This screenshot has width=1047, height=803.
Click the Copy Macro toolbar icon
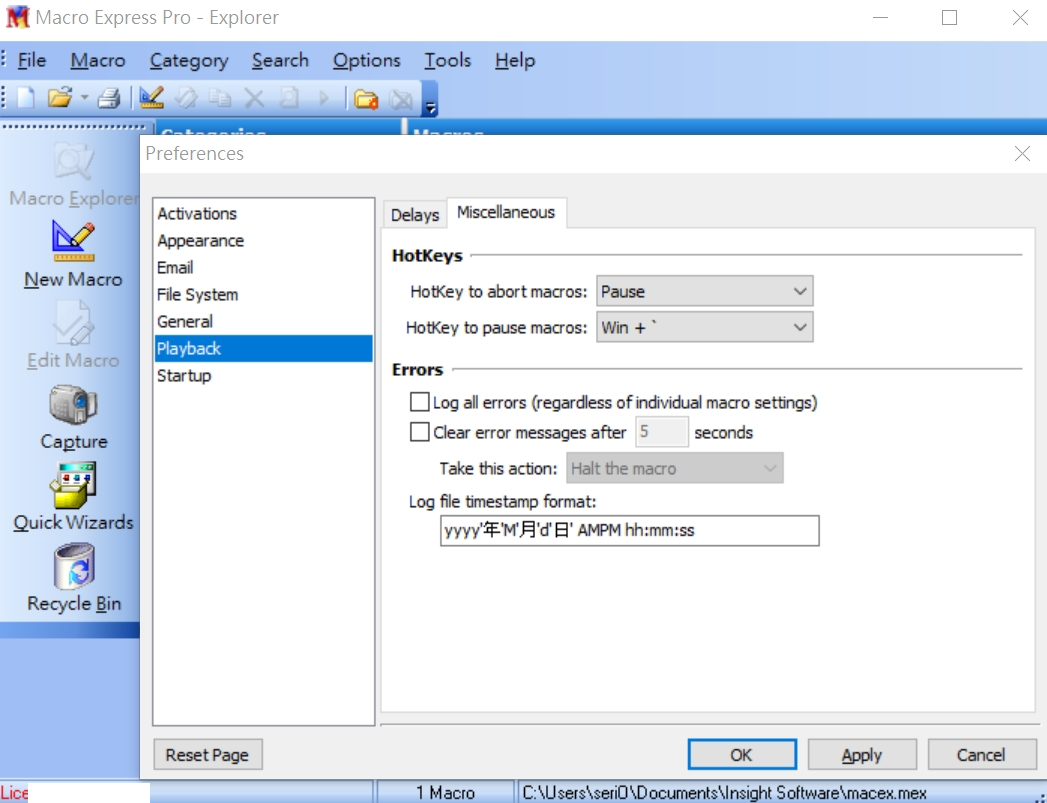click(220, 98)
